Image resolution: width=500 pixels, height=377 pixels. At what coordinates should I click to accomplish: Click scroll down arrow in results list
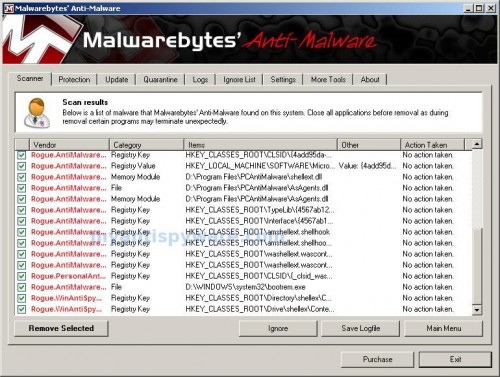[477, 310]
